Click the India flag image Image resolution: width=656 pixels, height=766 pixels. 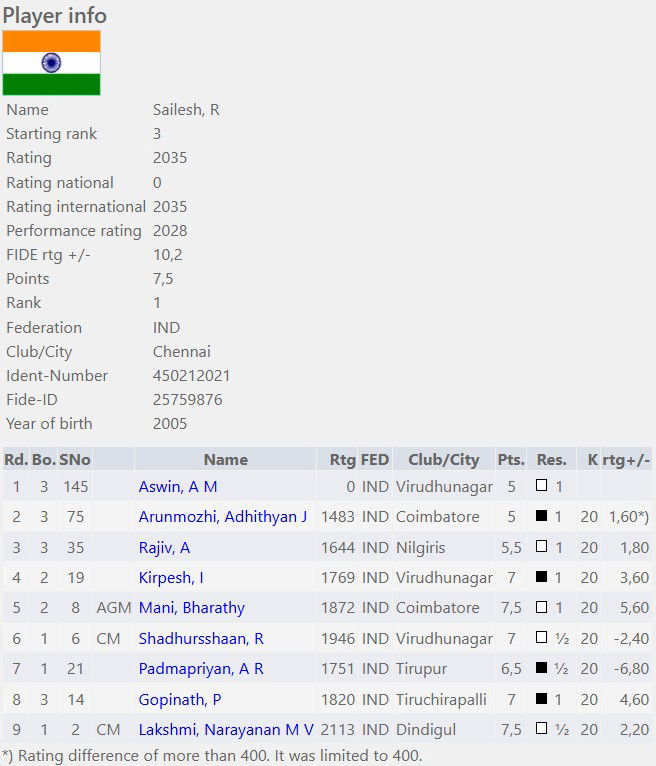point(51,63)
